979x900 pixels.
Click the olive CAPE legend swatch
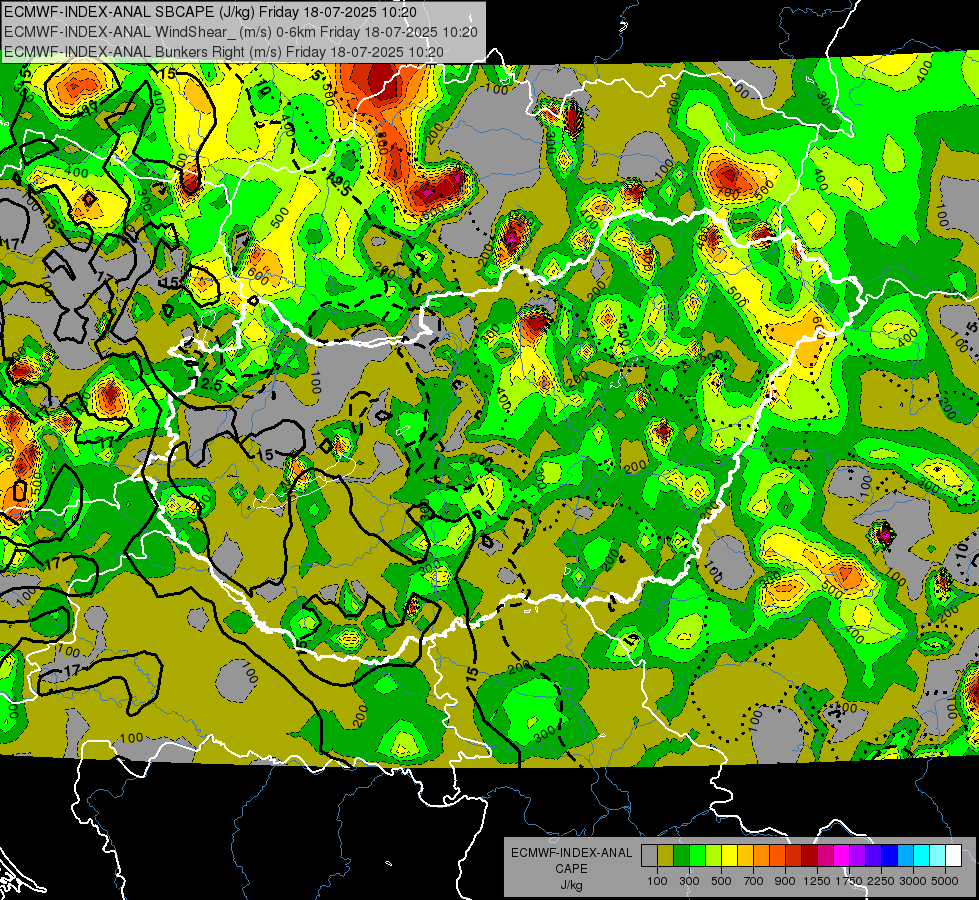point(666,856)
